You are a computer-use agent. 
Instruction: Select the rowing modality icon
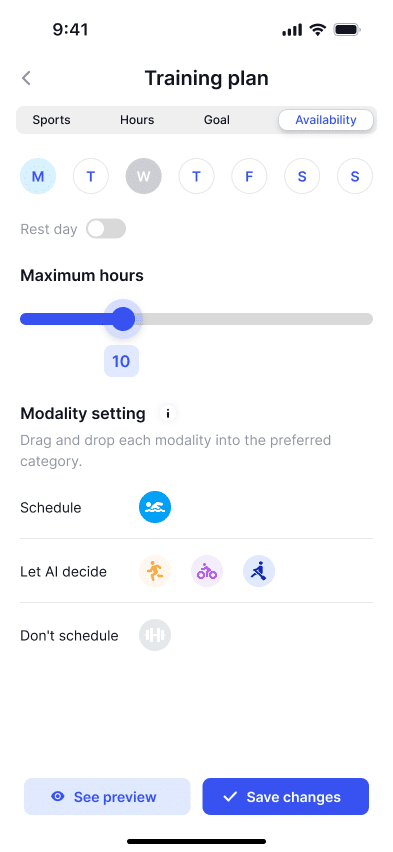pos(259,572)
